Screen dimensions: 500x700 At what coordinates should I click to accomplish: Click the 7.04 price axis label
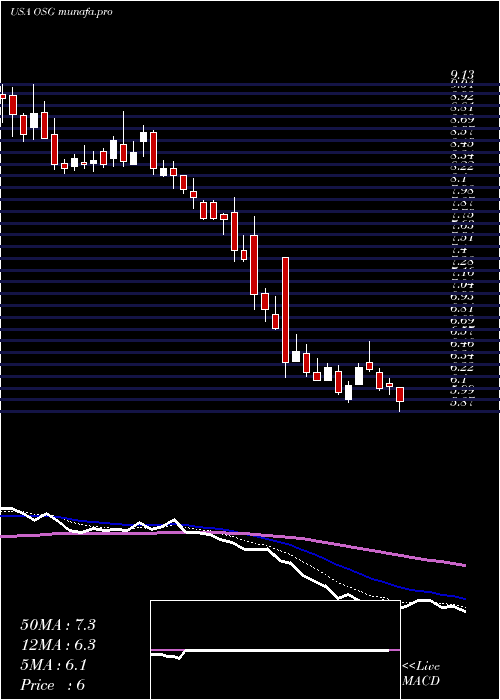click(x=462, y=284)
